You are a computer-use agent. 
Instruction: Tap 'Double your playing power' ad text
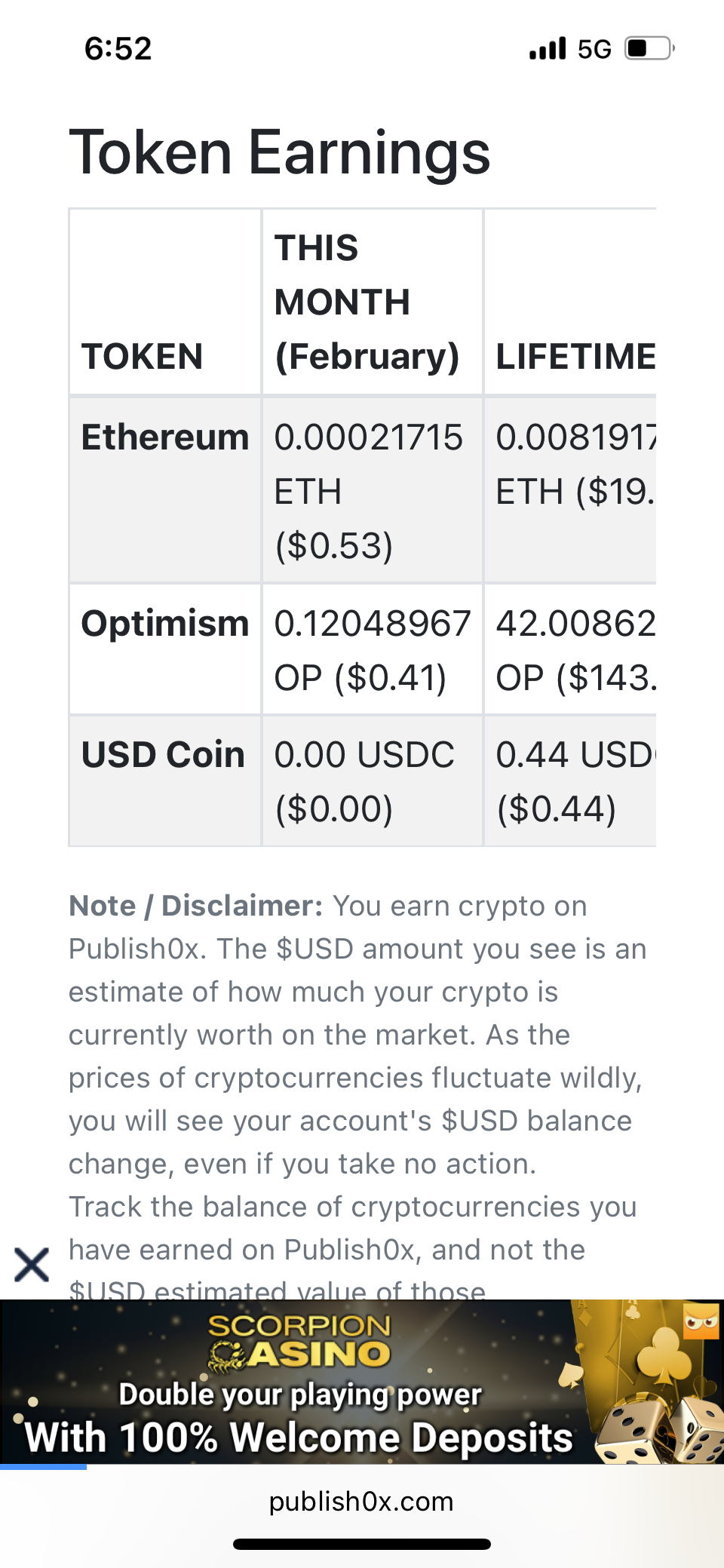(x=300, y=1395)
